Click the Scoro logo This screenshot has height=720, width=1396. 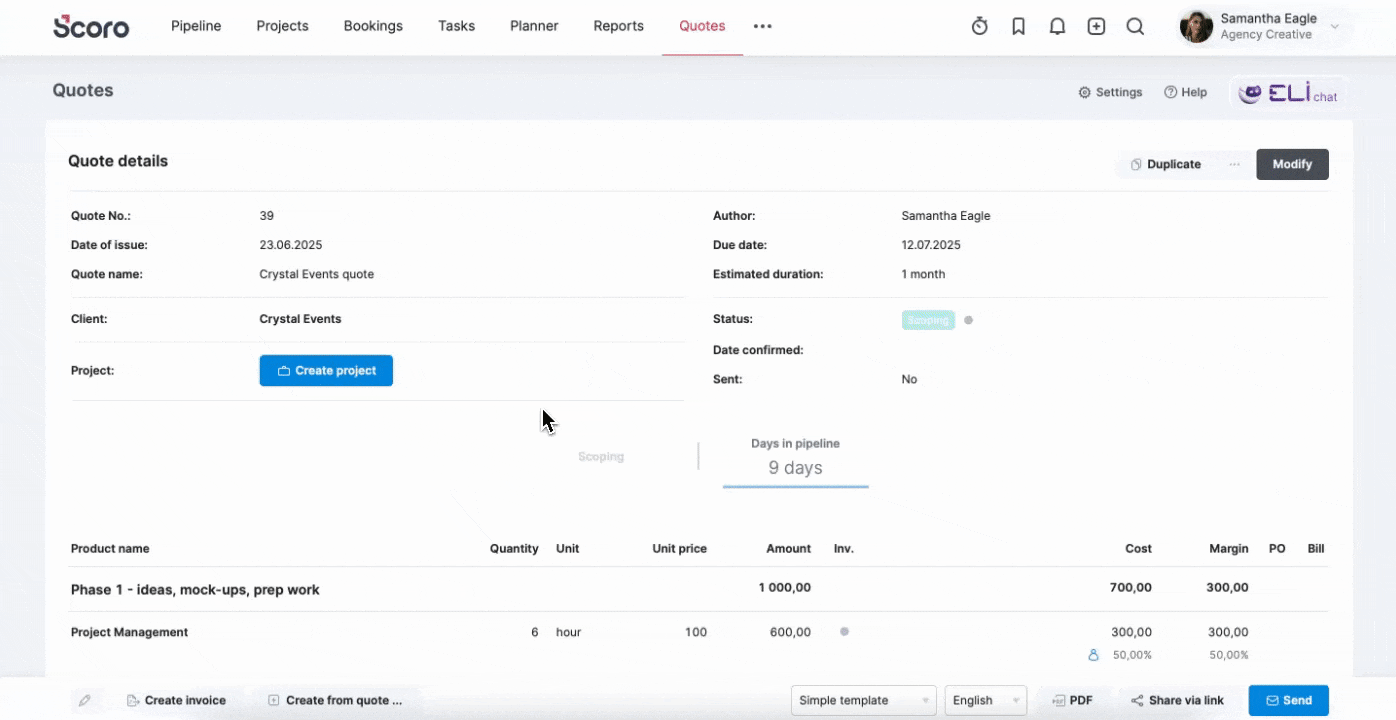point(91,27)
